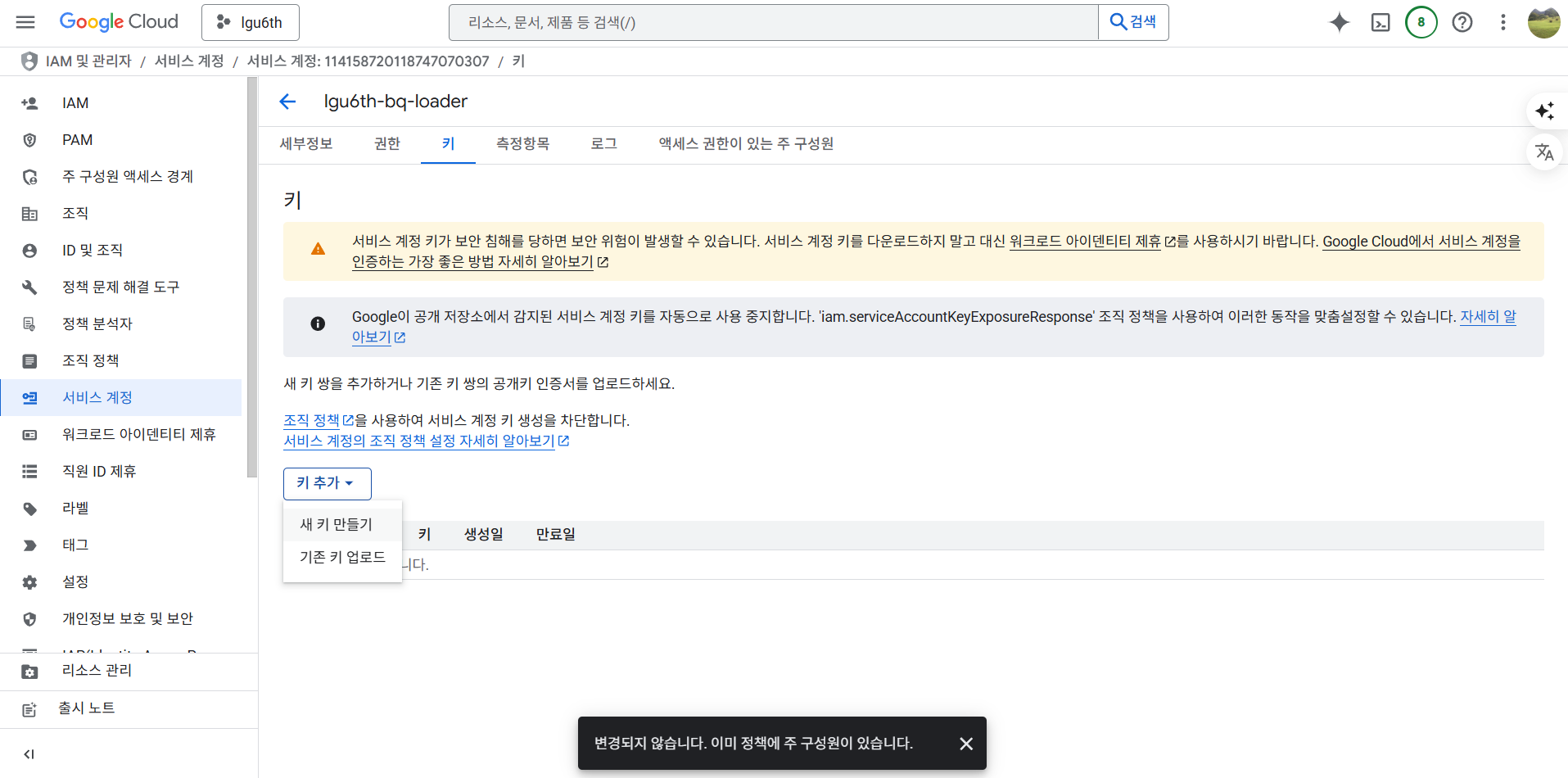
Task: Click the 검색 search button
Action: 1133,22
